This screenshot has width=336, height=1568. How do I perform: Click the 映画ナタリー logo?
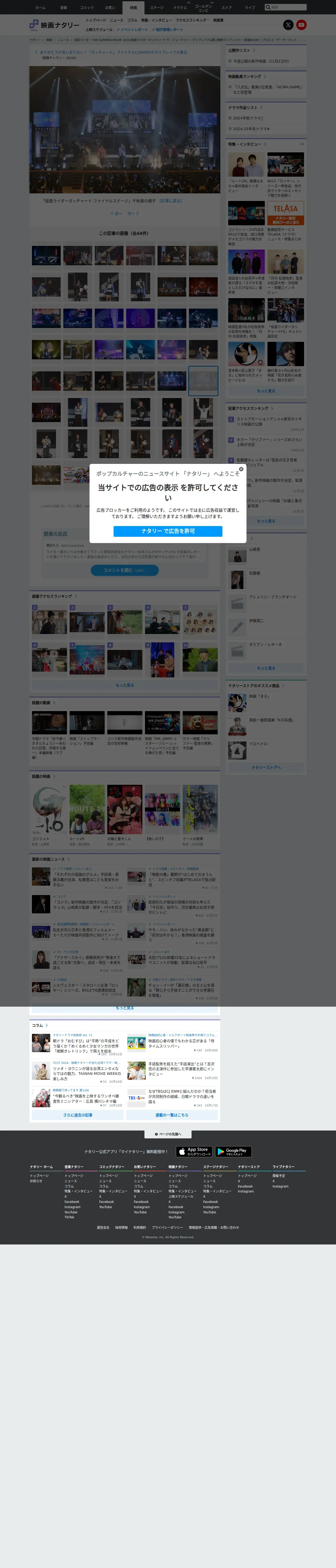click(54, 25)
